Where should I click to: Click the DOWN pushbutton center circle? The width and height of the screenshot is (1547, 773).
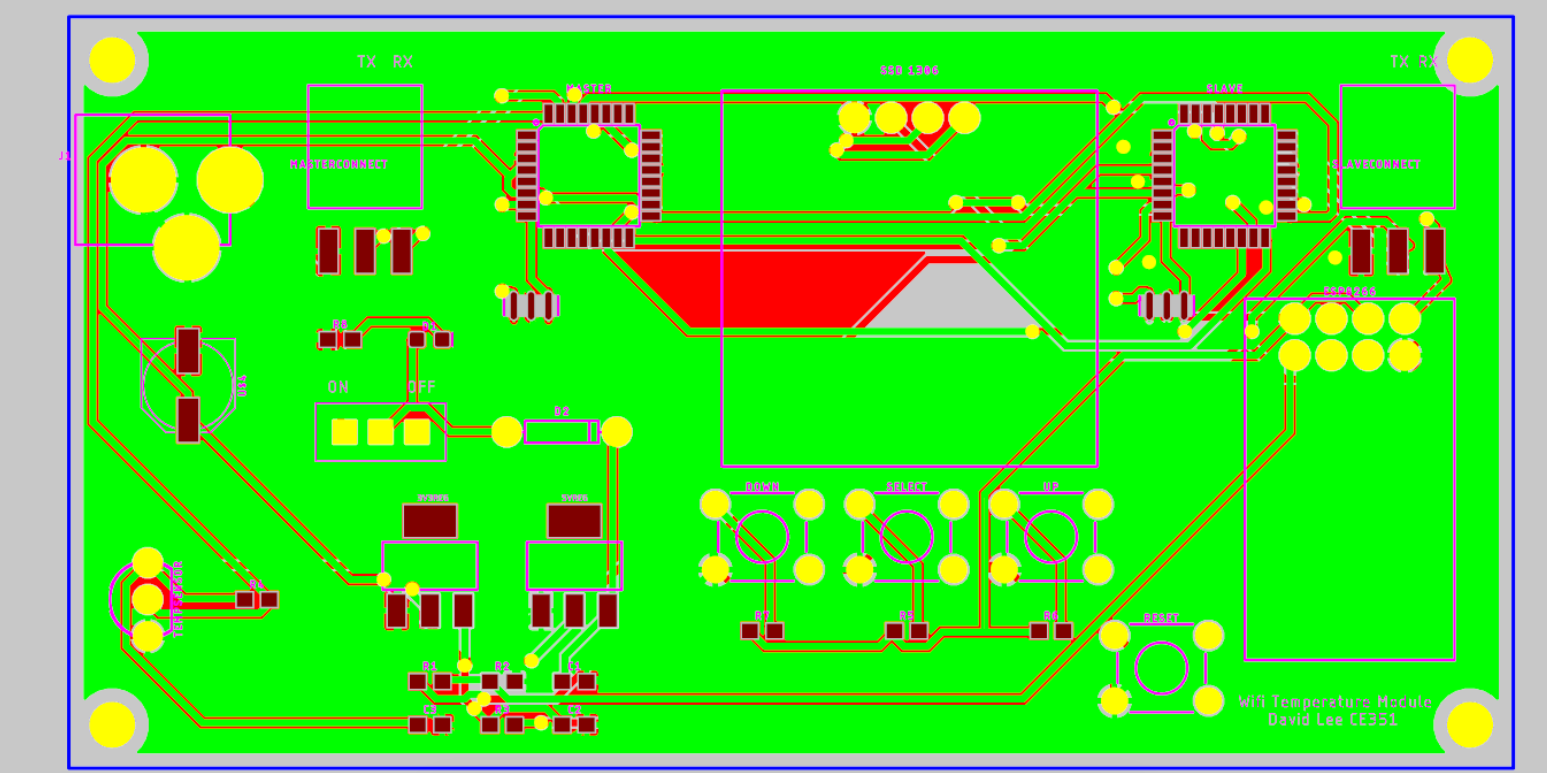762,537
